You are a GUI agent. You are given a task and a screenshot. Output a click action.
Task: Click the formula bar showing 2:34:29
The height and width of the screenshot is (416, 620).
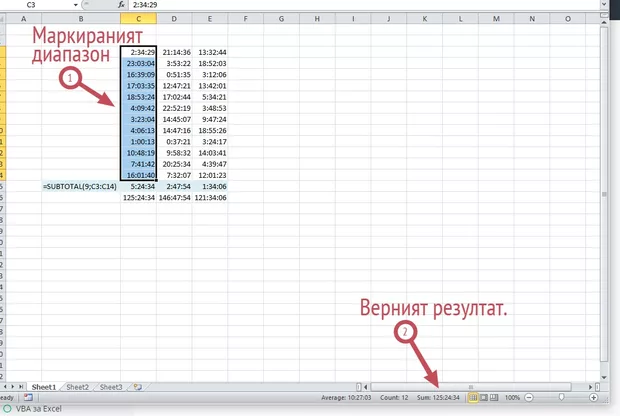[x=364, y=5]
